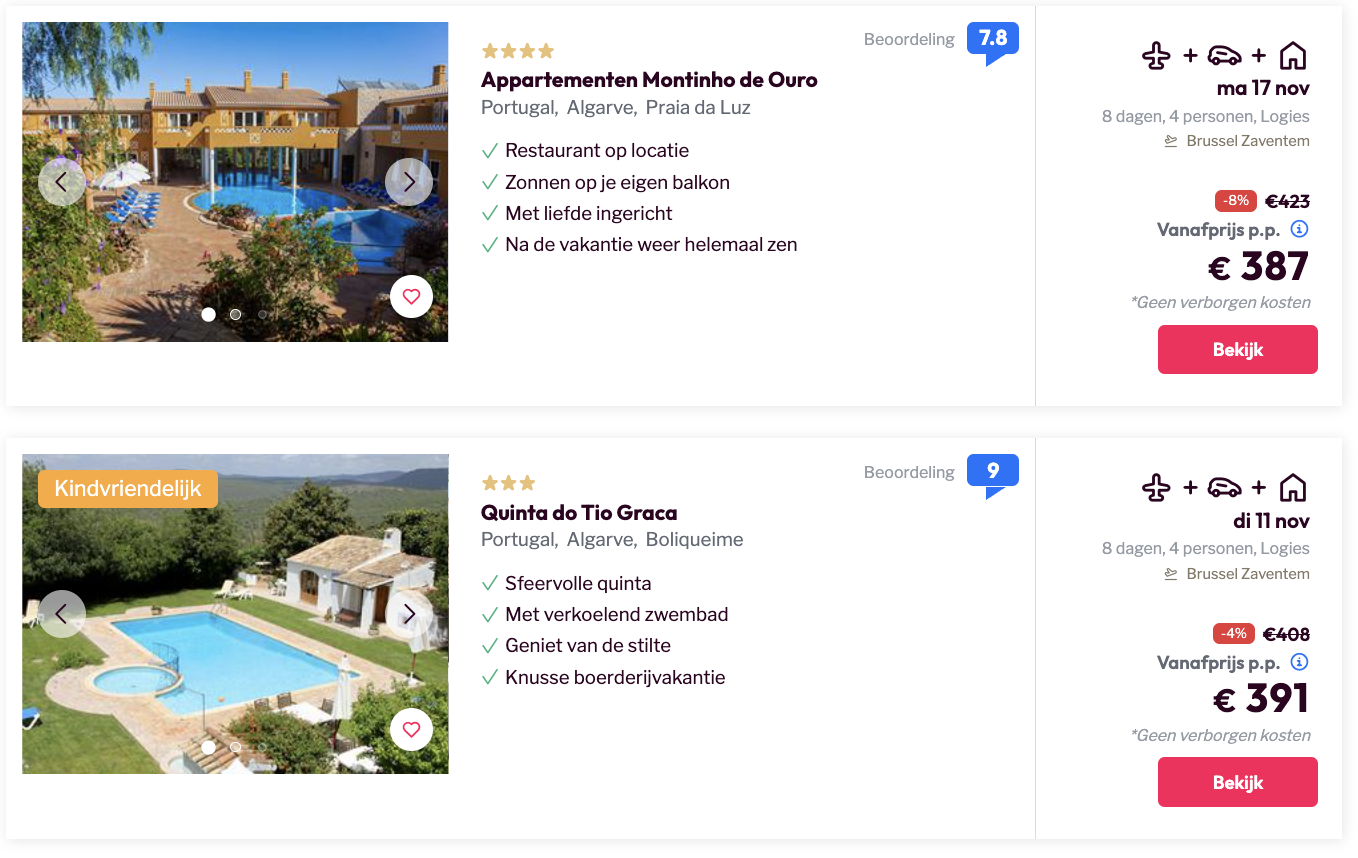
Task: Select second carousel dot on Montinho photo
Action: [x=235, y=314]
